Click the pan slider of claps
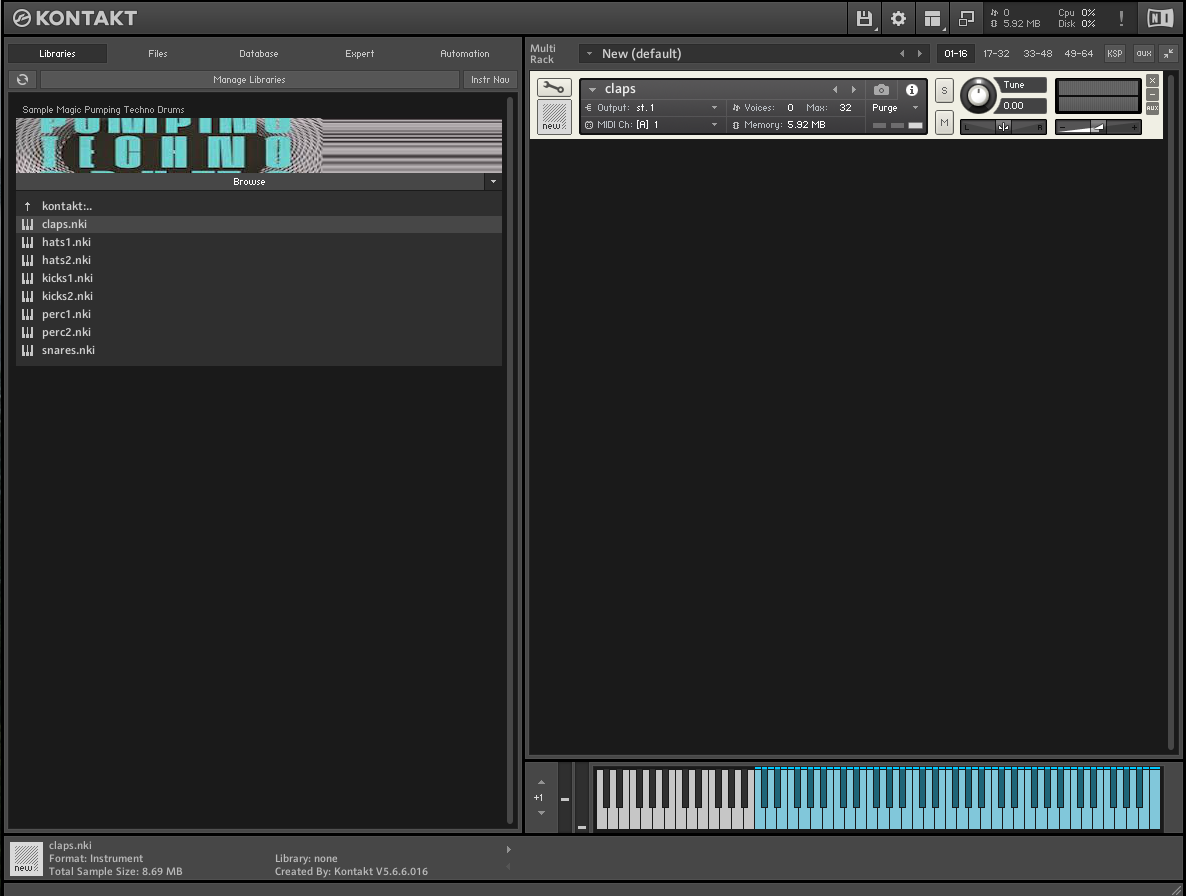 tap(1003, 127)
